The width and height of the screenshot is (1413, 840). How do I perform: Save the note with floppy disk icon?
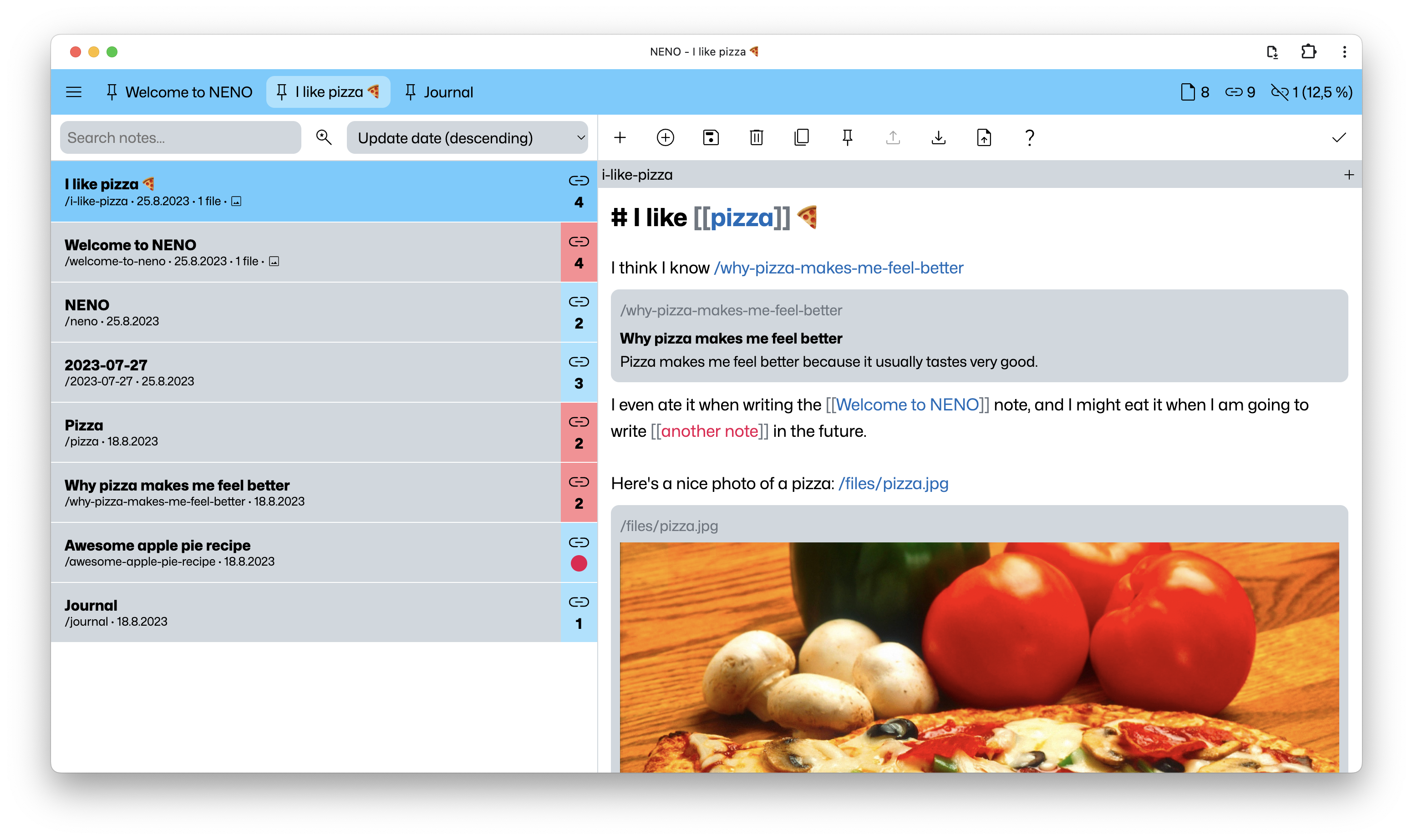(711, 137)
